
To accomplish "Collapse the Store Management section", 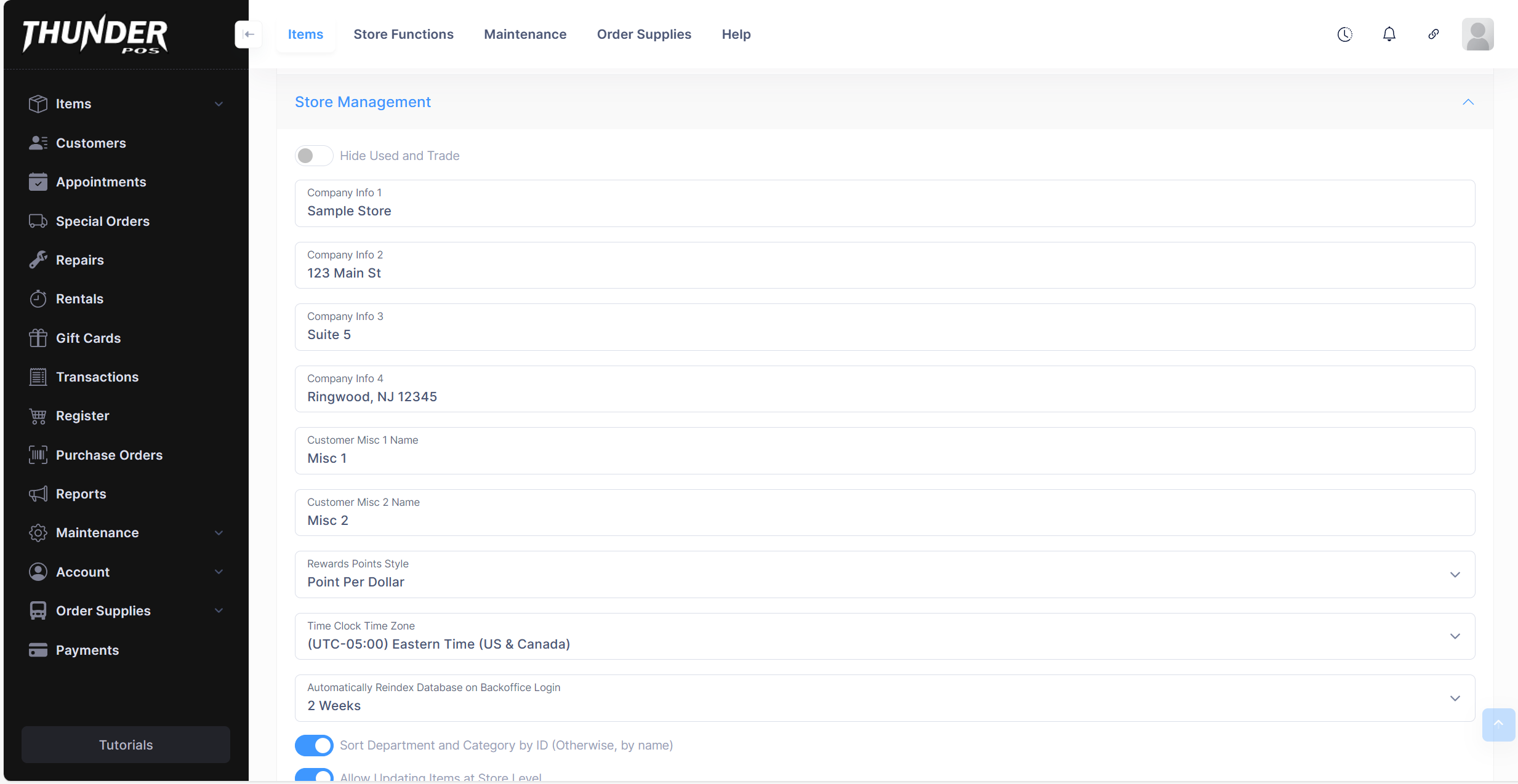I will (1468, 102).
